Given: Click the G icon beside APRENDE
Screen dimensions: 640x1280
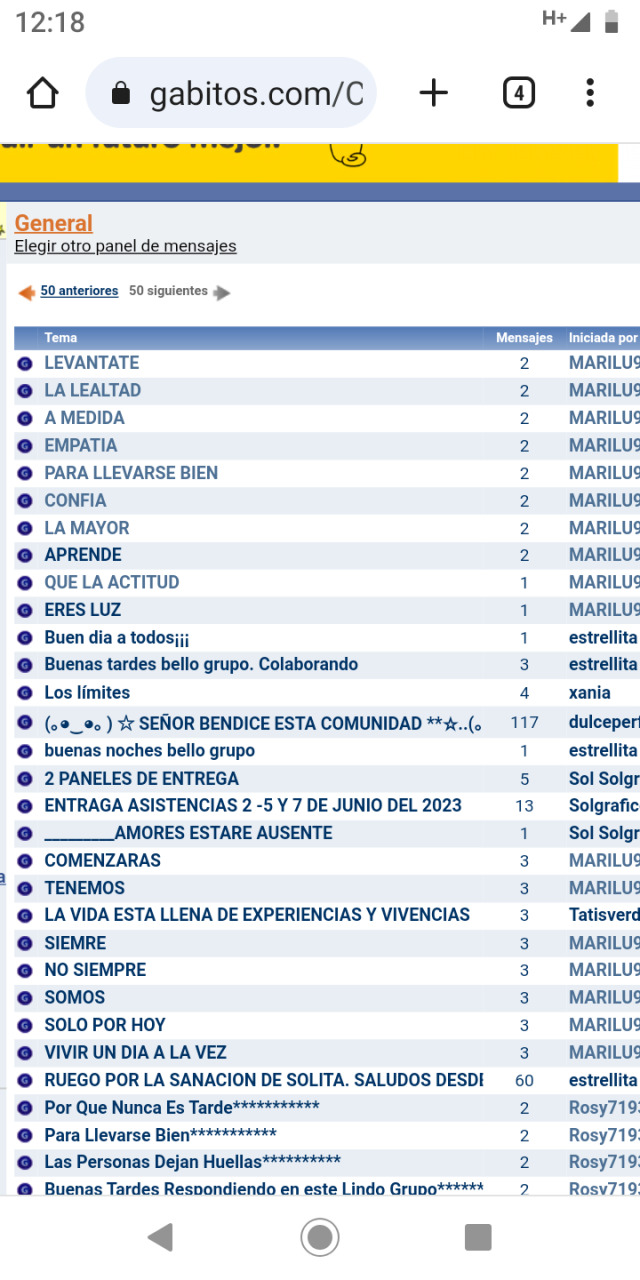Looking at the screenshot, I should pyautogui.click(x=25, y=556).
